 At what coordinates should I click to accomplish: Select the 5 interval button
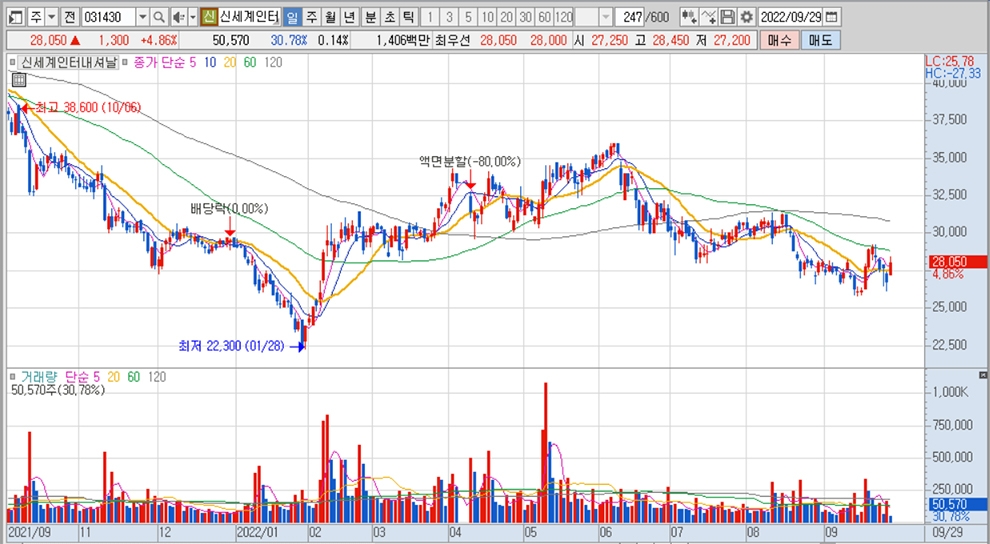click(468, 16)
